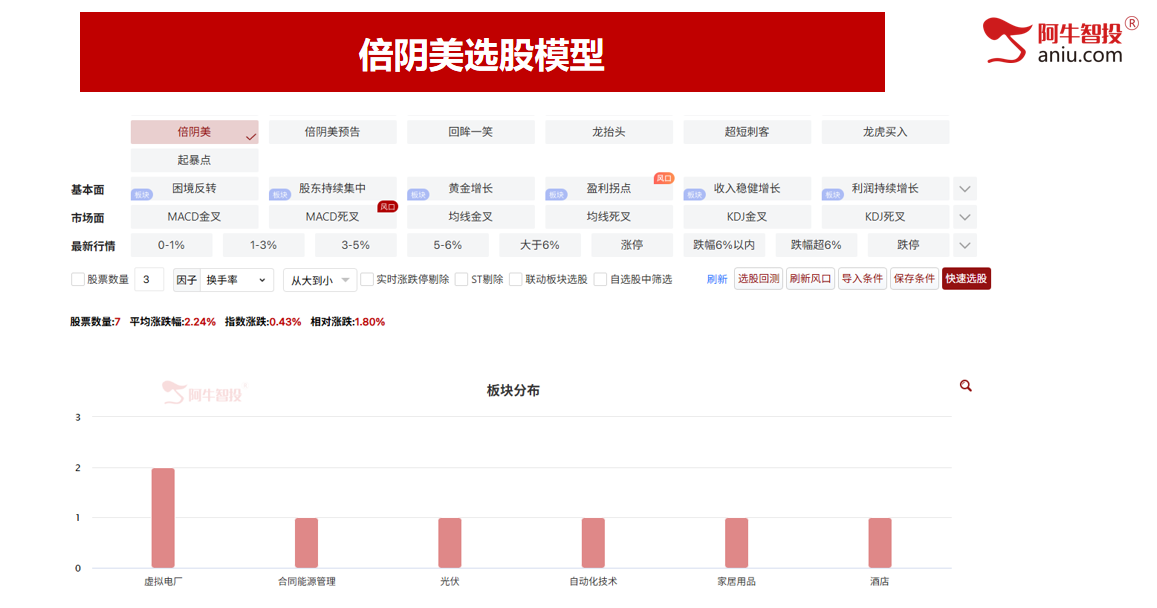Viewport: 1157px width, 608px height.
Task: Click the 板块 badge on 黄金增长
Action: coord(418,195)
